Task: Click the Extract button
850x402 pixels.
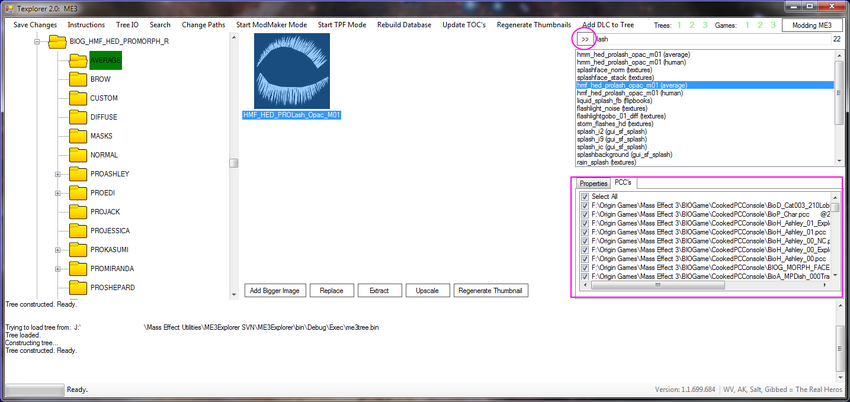Action: click(x=379, y=291)
